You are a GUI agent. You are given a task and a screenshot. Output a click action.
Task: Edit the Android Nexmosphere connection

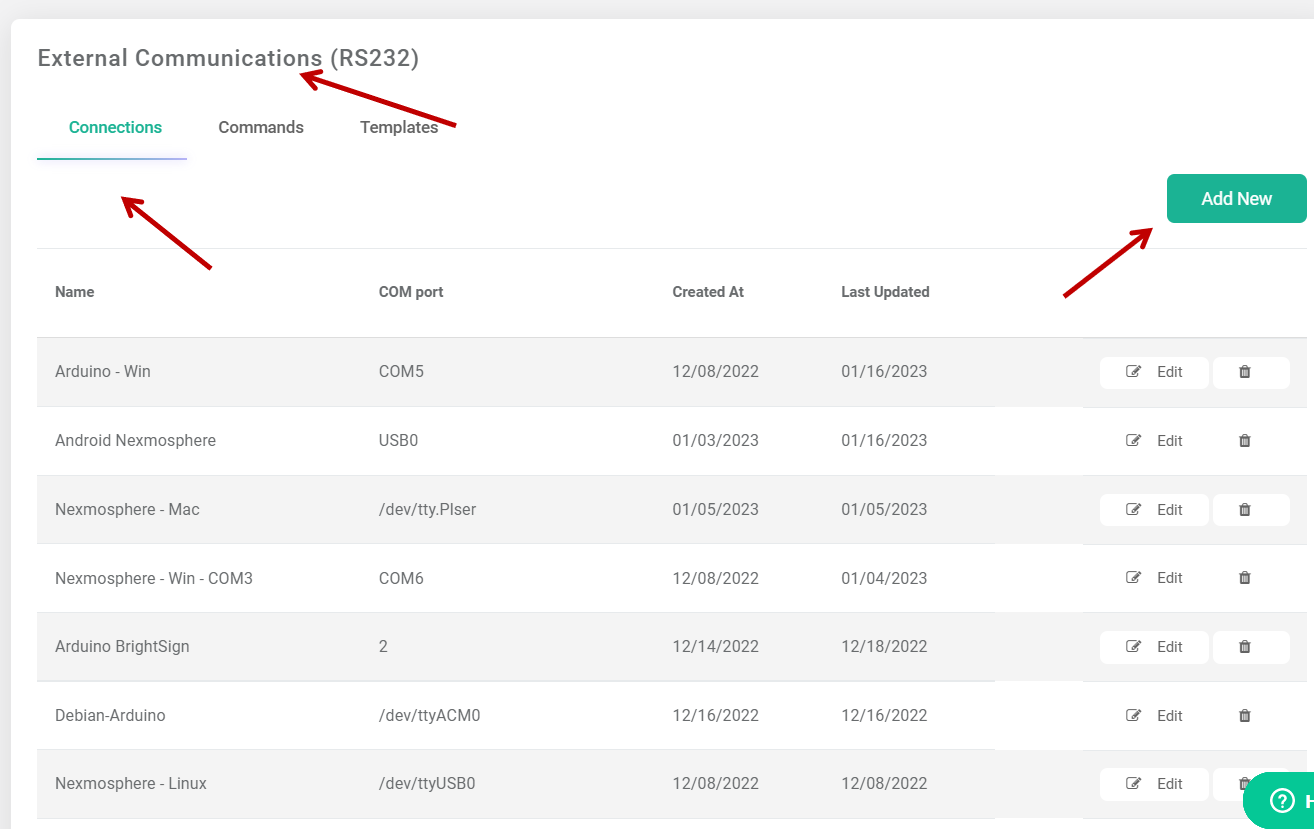[x=1155, y=441]
